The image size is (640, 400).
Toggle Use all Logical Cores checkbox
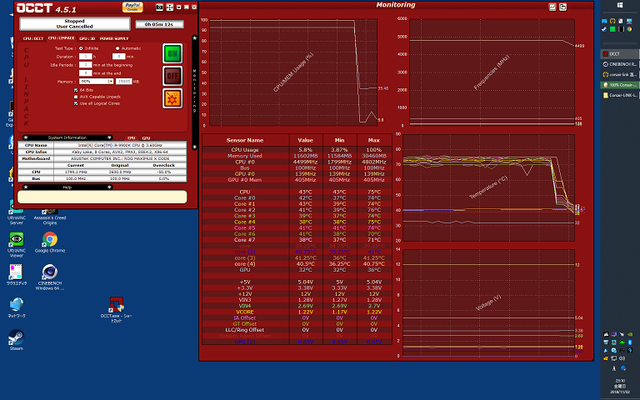pyautogui.click(x=76, y=104)
